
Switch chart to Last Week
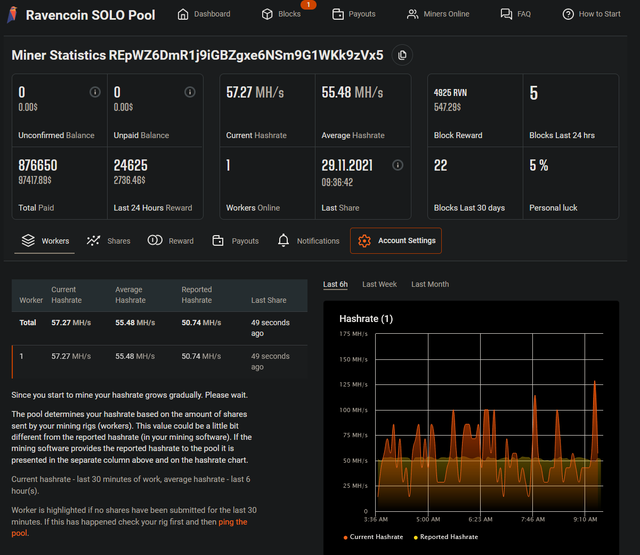[x=379, y=284]
